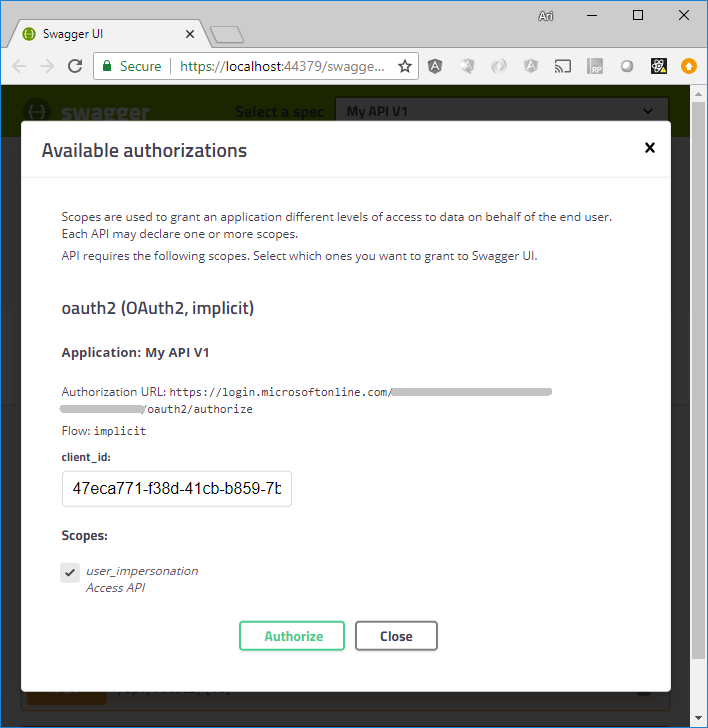Close the Available authorizations dialog with X
The height and width of the screenshot is (728, 708).
pos(649,148)
